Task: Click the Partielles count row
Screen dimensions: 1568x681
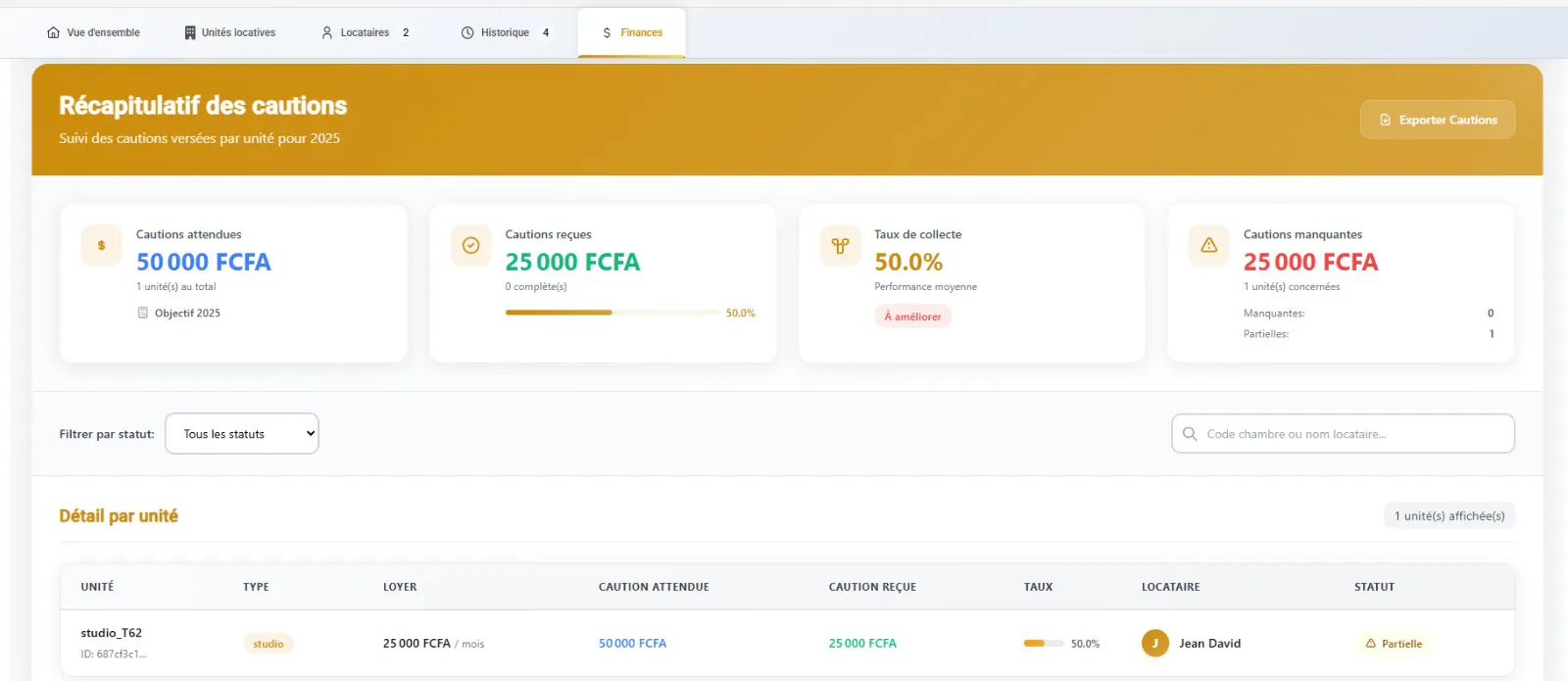Action: coord(1368,334)
